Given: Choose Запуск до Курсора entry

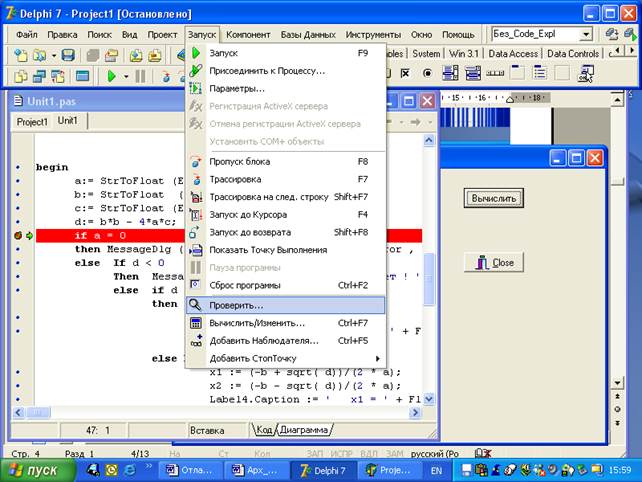Looking at the screenshot, I should 285,214.
